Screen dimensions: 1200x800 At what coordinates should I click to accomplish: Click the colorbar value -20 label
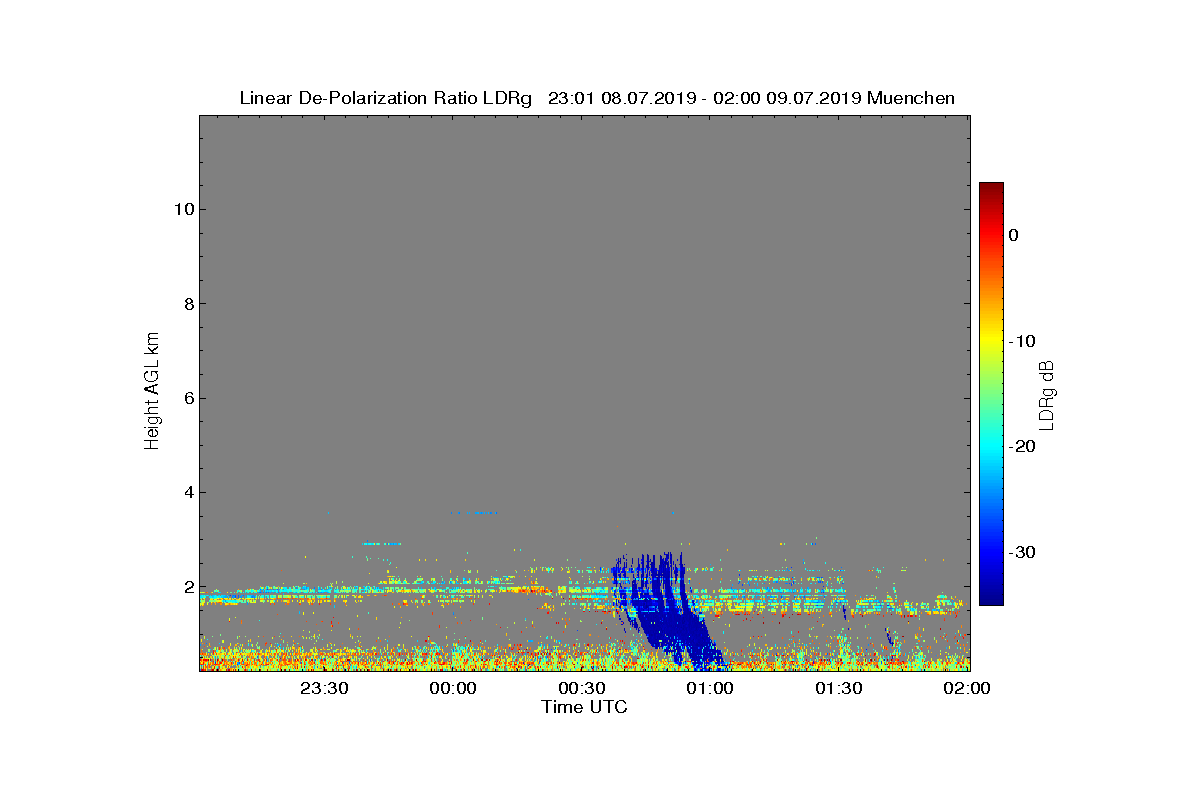[x=1021, y=447]
